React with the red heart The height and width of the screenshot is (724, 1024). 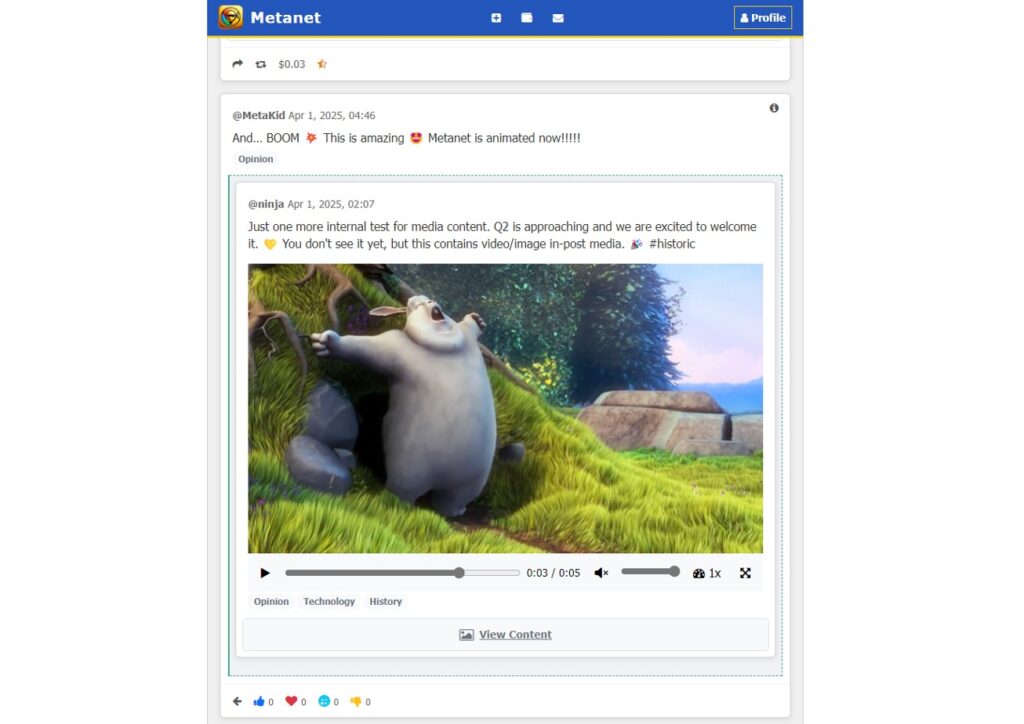[x=291, y=702]
